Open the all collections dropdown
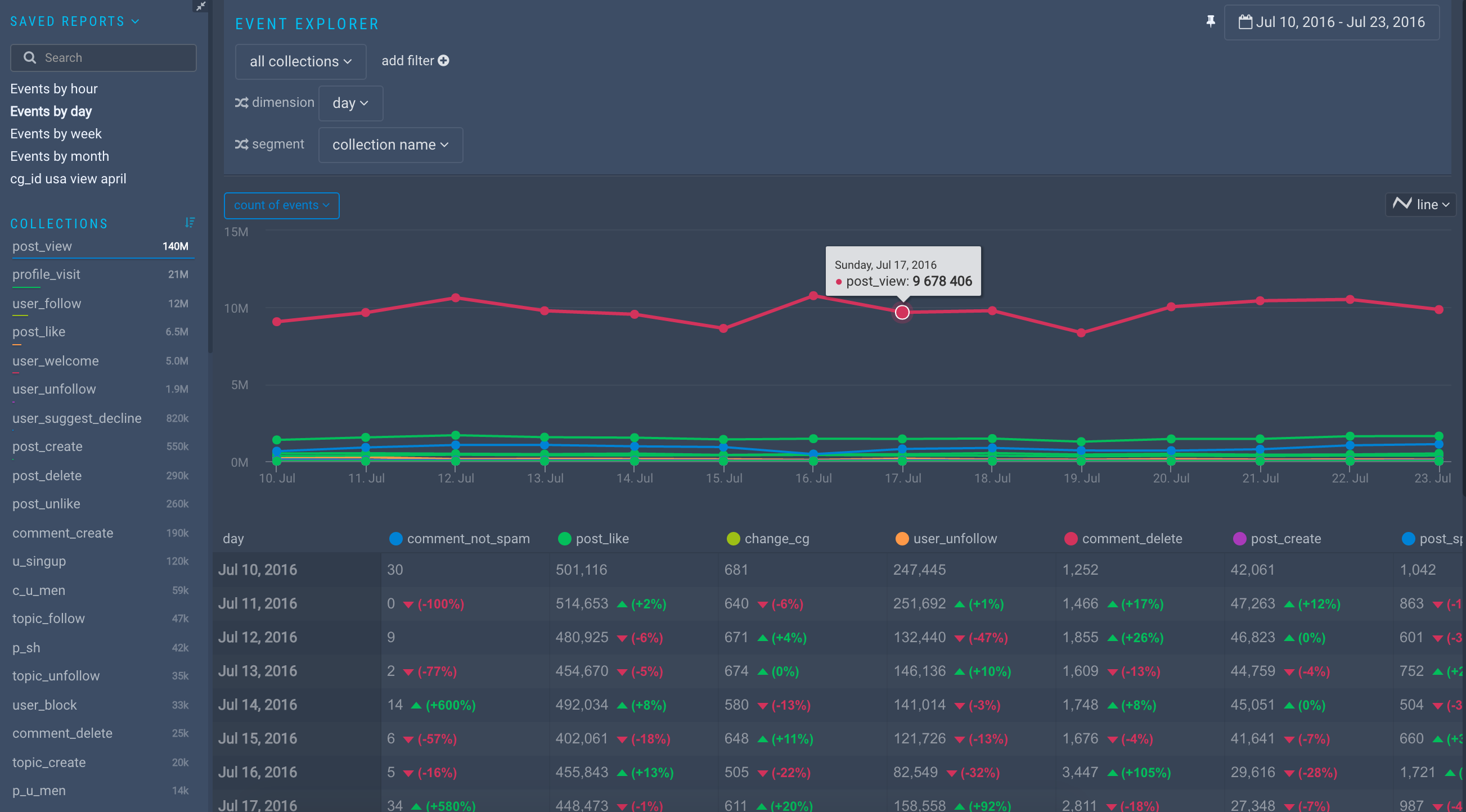 tap(300, 61)
